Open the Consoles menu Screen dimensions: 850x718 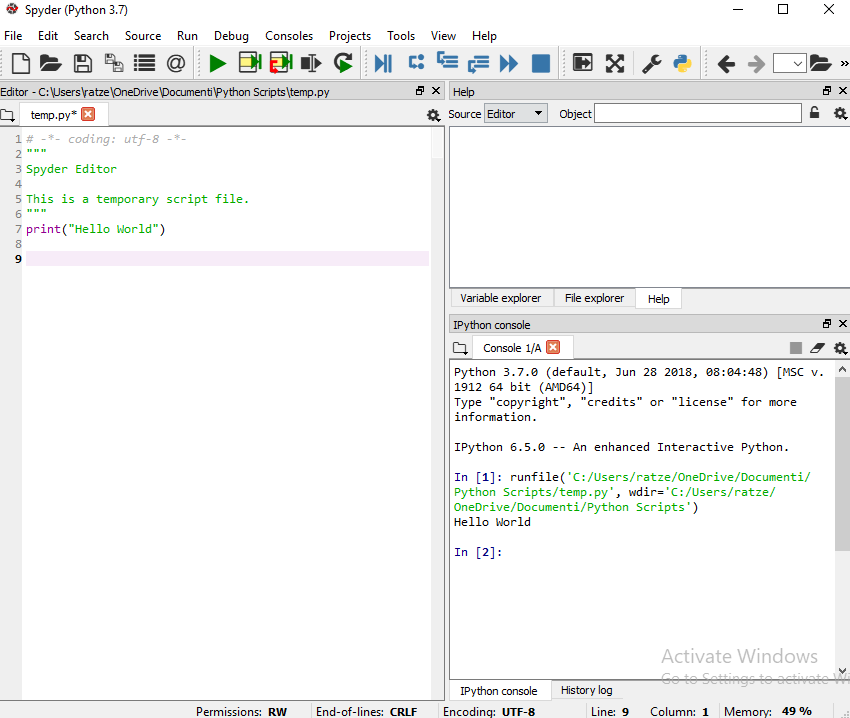(289, 35)
